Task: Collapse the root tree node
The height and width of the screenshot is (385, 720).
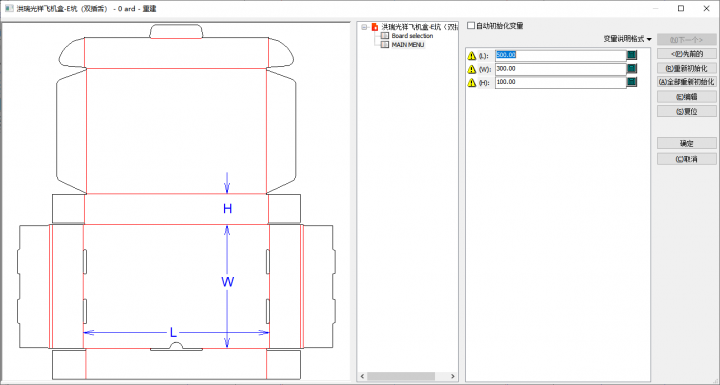Action: (364, 27)
